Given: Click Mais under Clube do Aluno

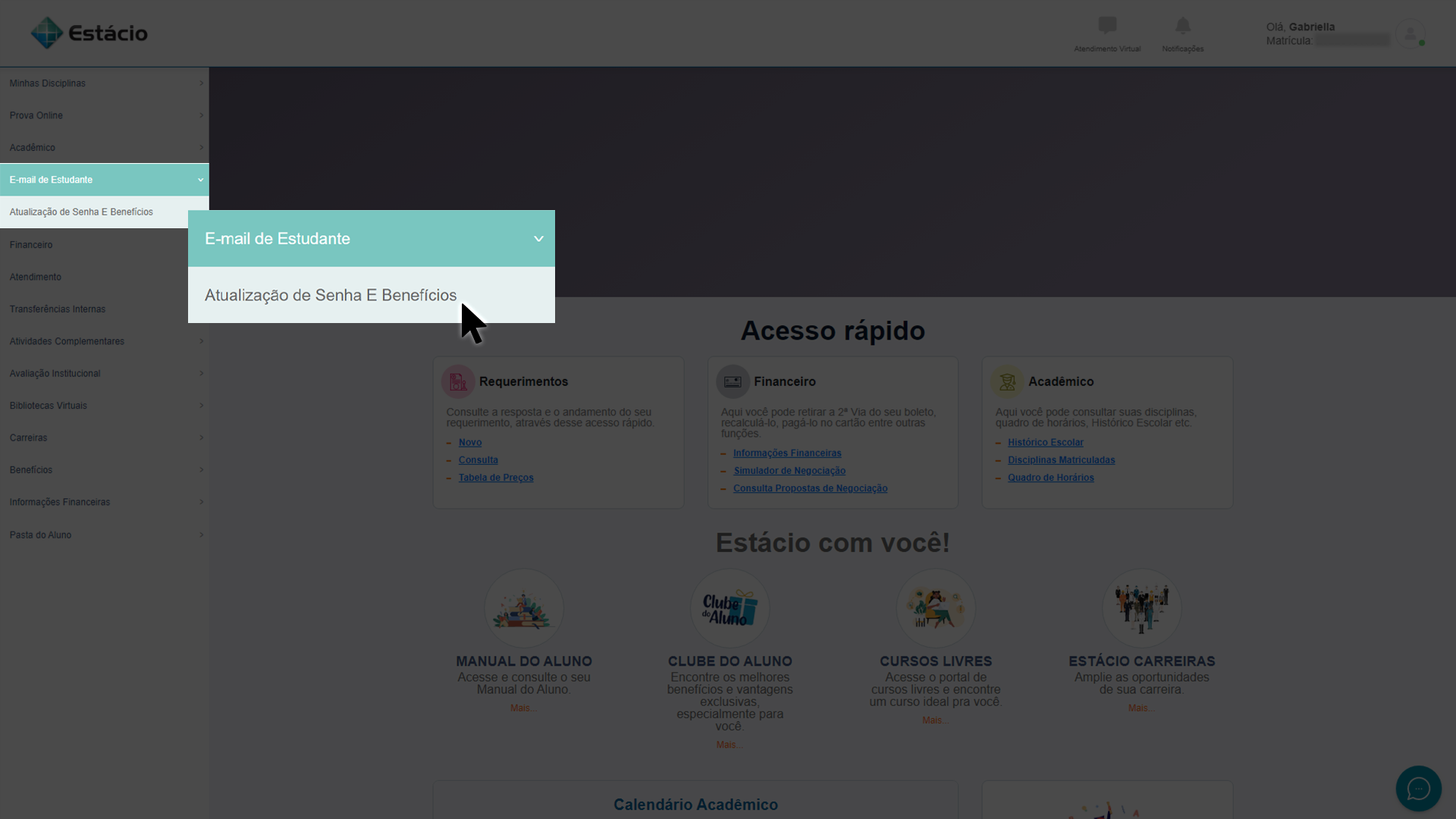Looking at the screenshot, I should click(729, 745).
